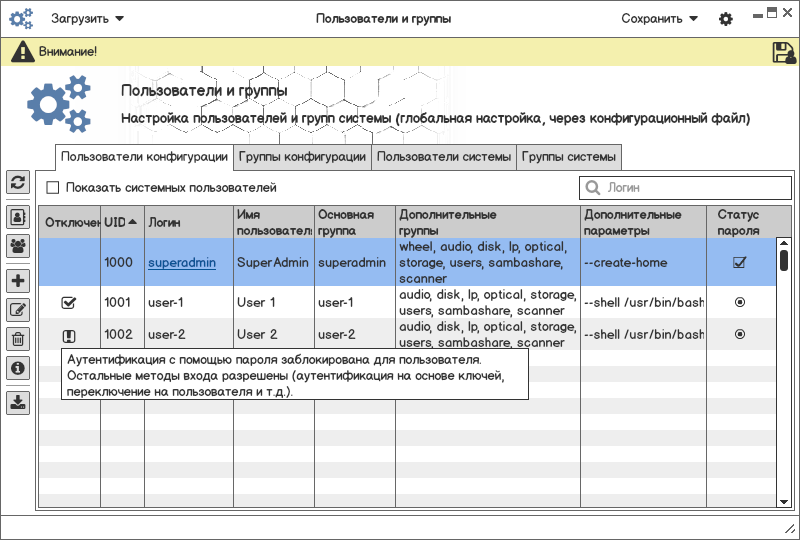800x540 pixels.
Task: Click the save-with-lock icon in the warning bar
Action: coord(783,53)
